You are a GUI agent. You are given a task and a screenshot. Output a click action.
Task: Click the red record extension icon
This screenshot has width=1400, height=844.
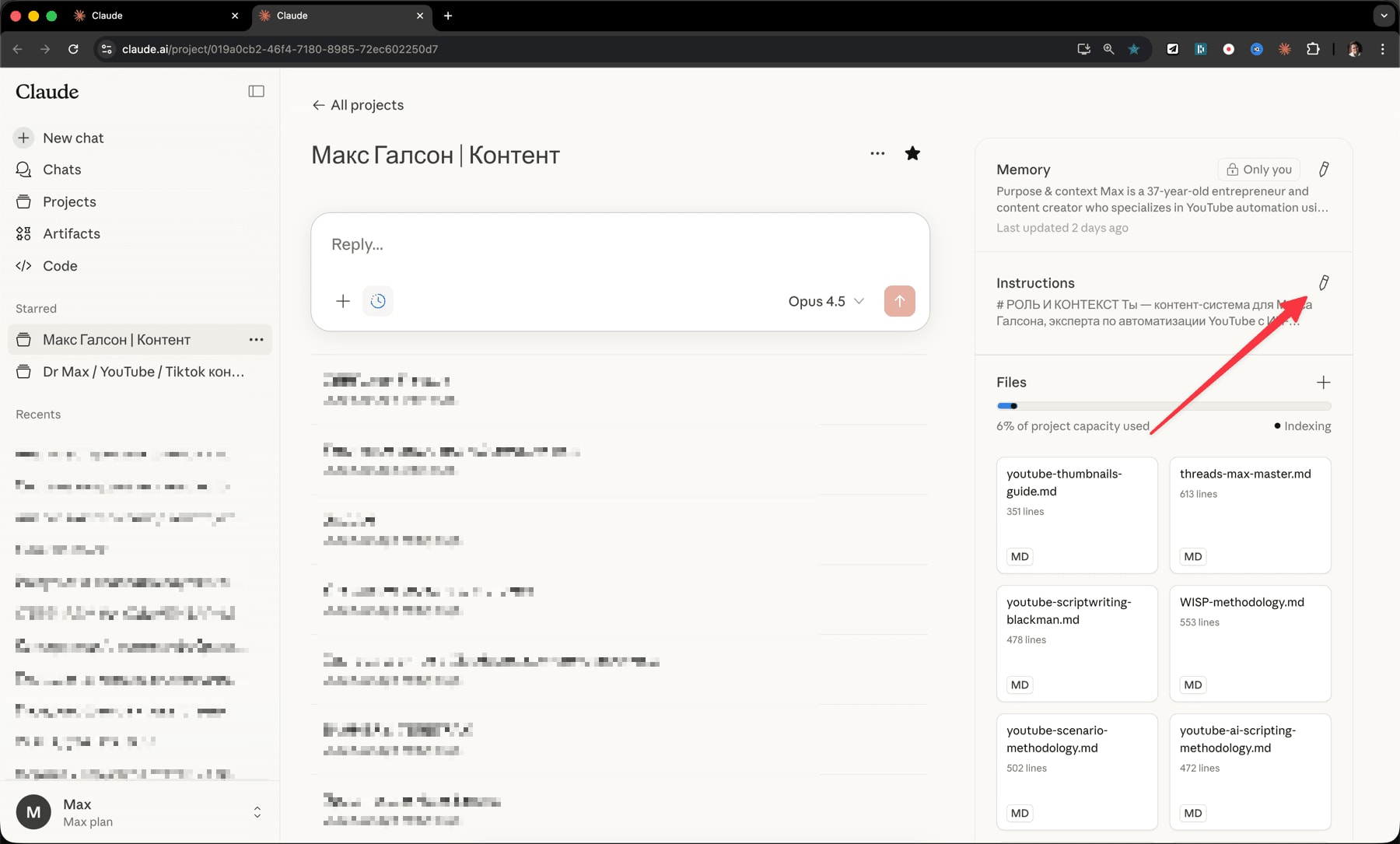click(x=1229, y=49)
